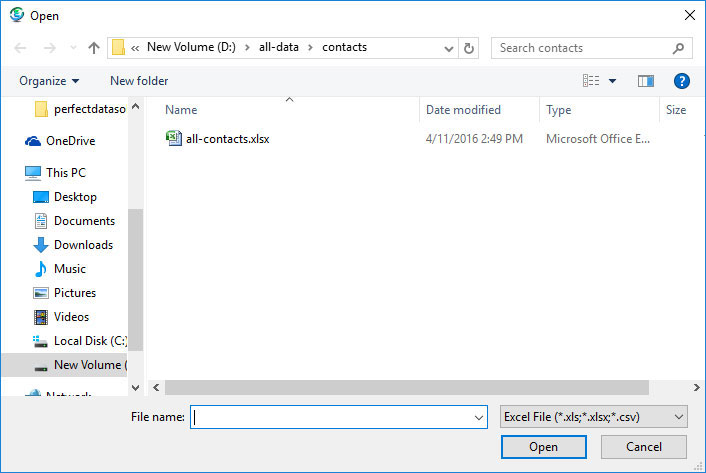
Task: Expand the File name history dropdown
Action: click(478, 417)
